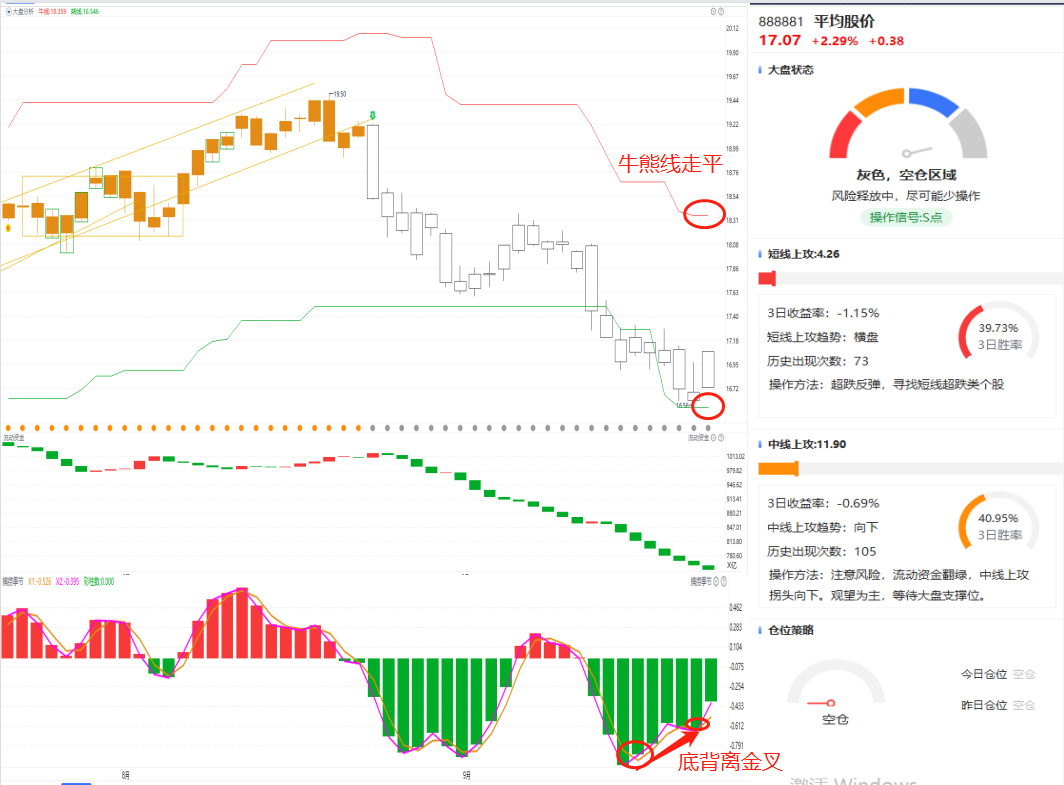The width and height of the screenshot is (1064, 785).
Task: Click the X2:-0.395 indicator value
Action: tap(67, 581)
